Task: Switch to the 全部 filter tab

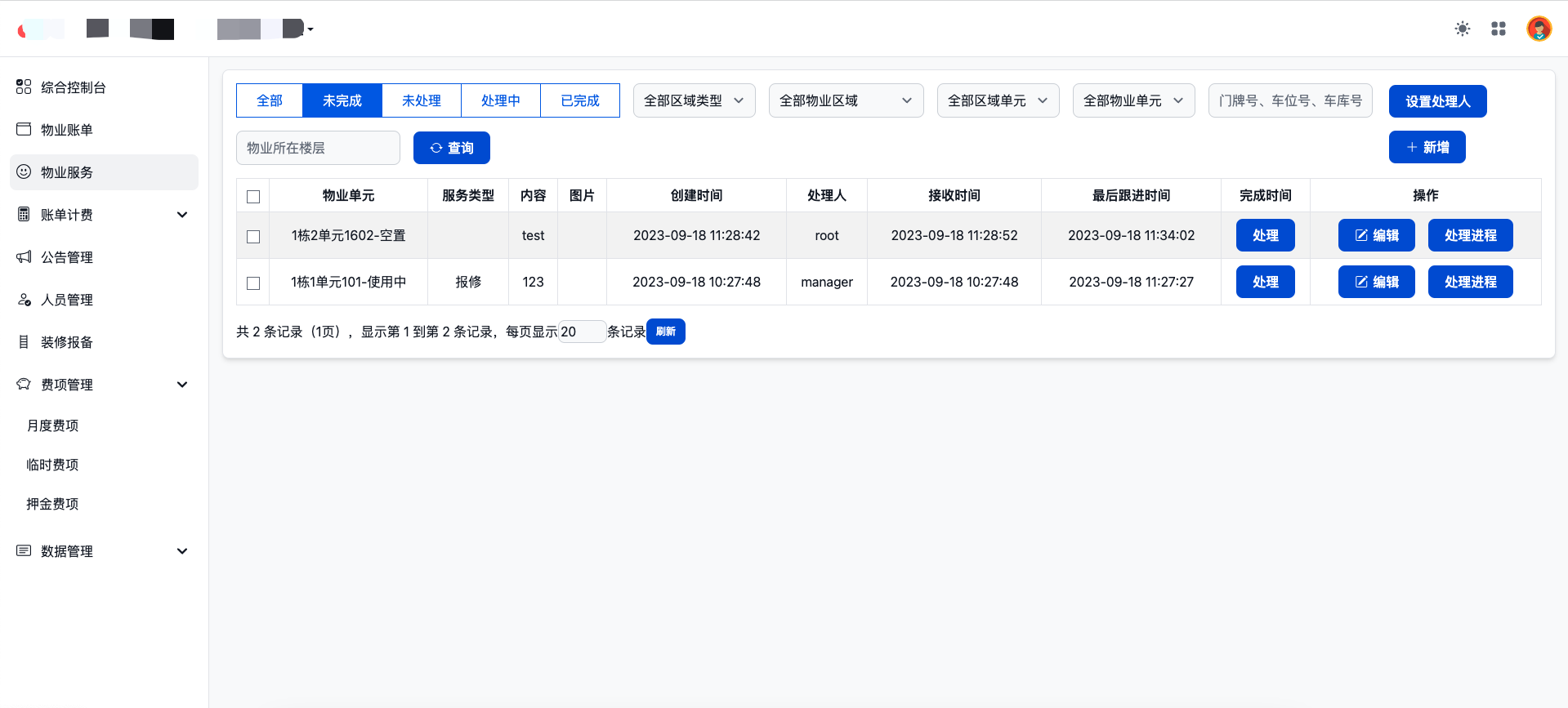Action: [270, 100]
